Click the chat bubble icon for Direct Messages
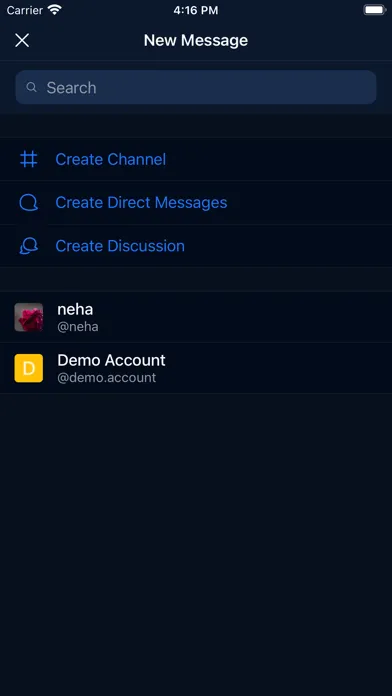Image resolution: width=392 pixels, height=696 pixels. click(x=29, y=202)
